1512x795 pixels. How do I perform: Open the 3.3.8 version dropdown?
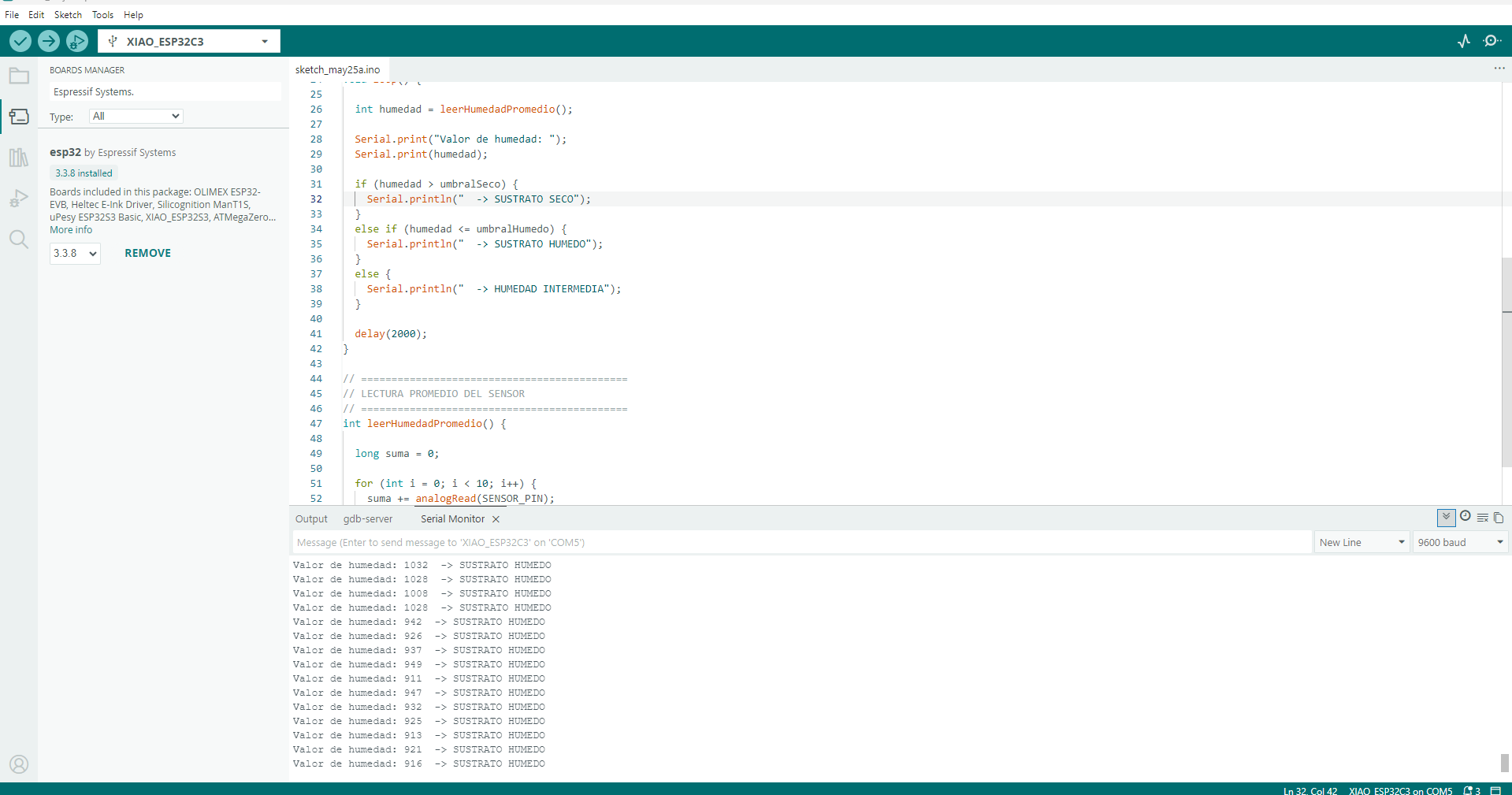(x=75, y=254)
